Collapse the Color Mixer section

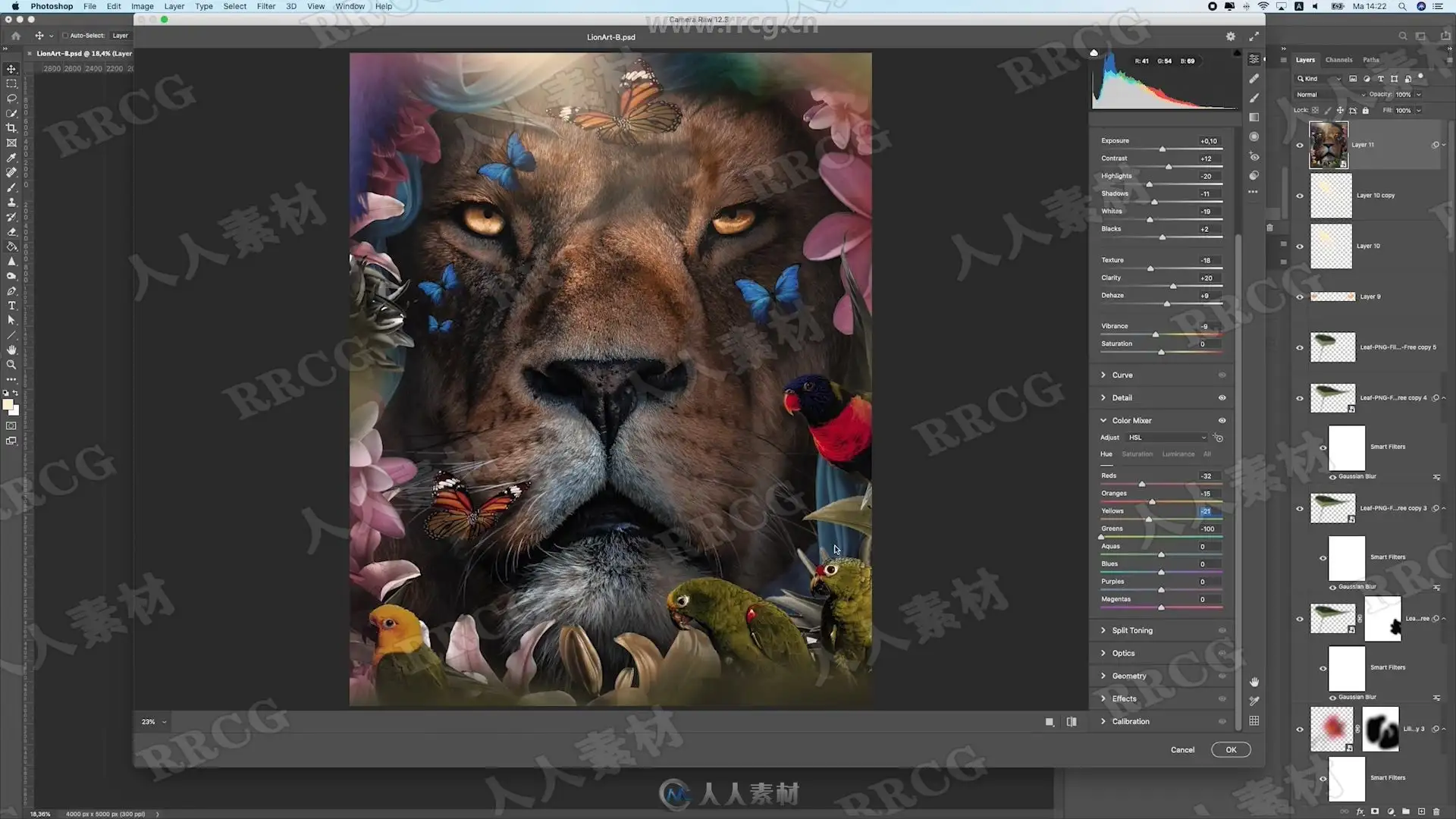1103,421
